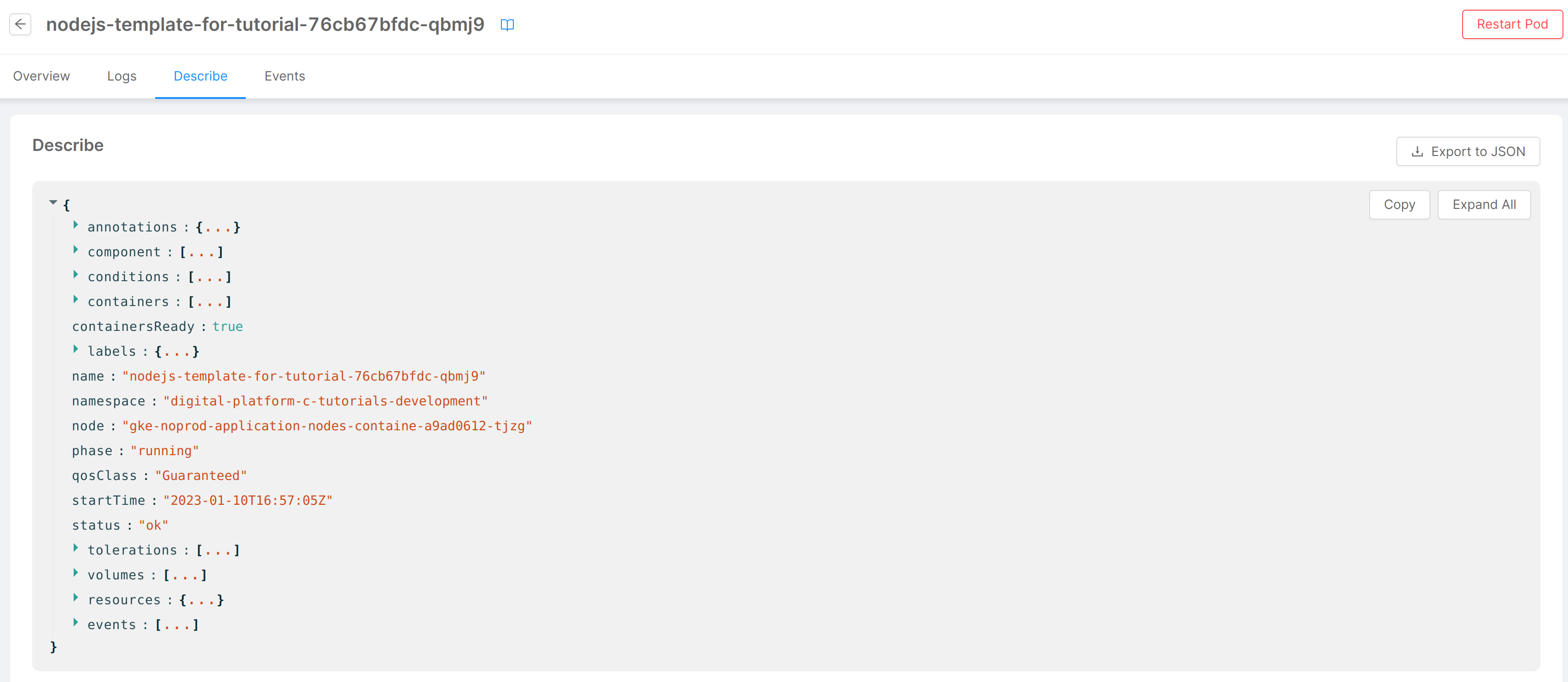The width and height of the screenshot is (1568, 682).
Task: Expand the conditions array
Action: coord(76,275)
